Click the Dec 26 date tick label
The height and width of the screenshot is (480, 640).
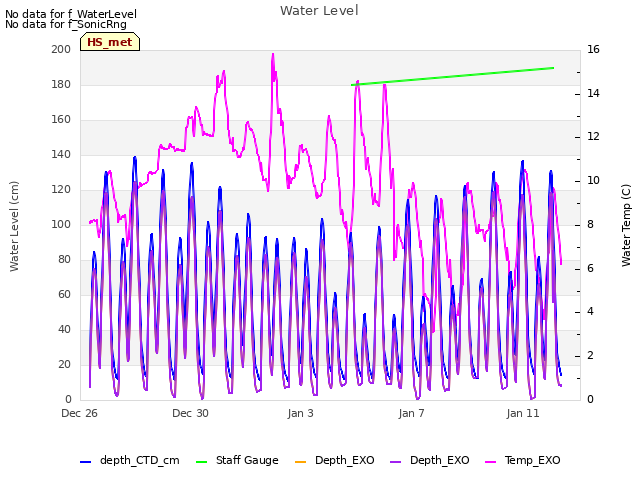79,413
